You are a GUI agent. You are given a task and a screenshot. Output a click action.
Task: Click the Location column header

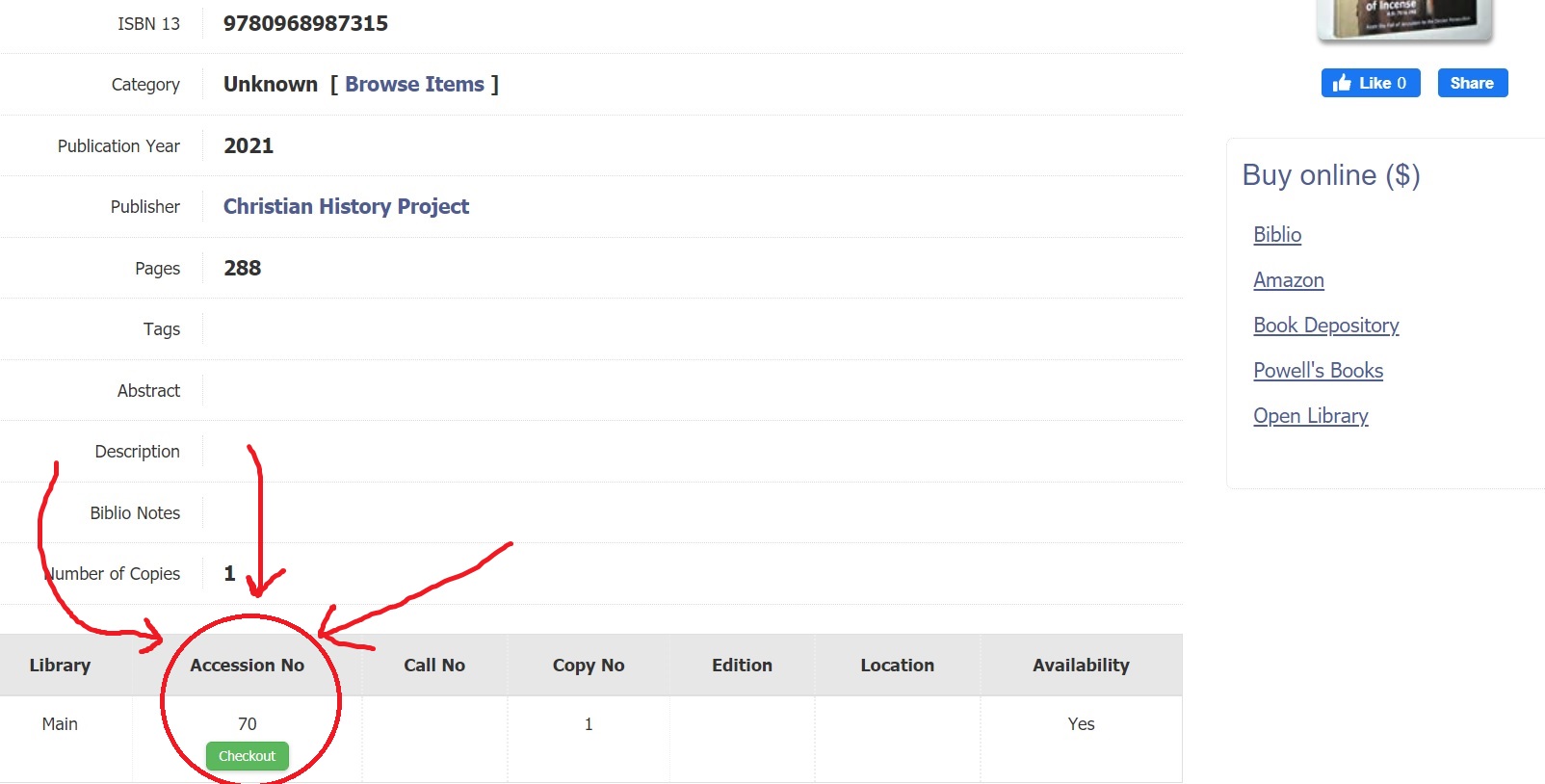pos(897,666)
